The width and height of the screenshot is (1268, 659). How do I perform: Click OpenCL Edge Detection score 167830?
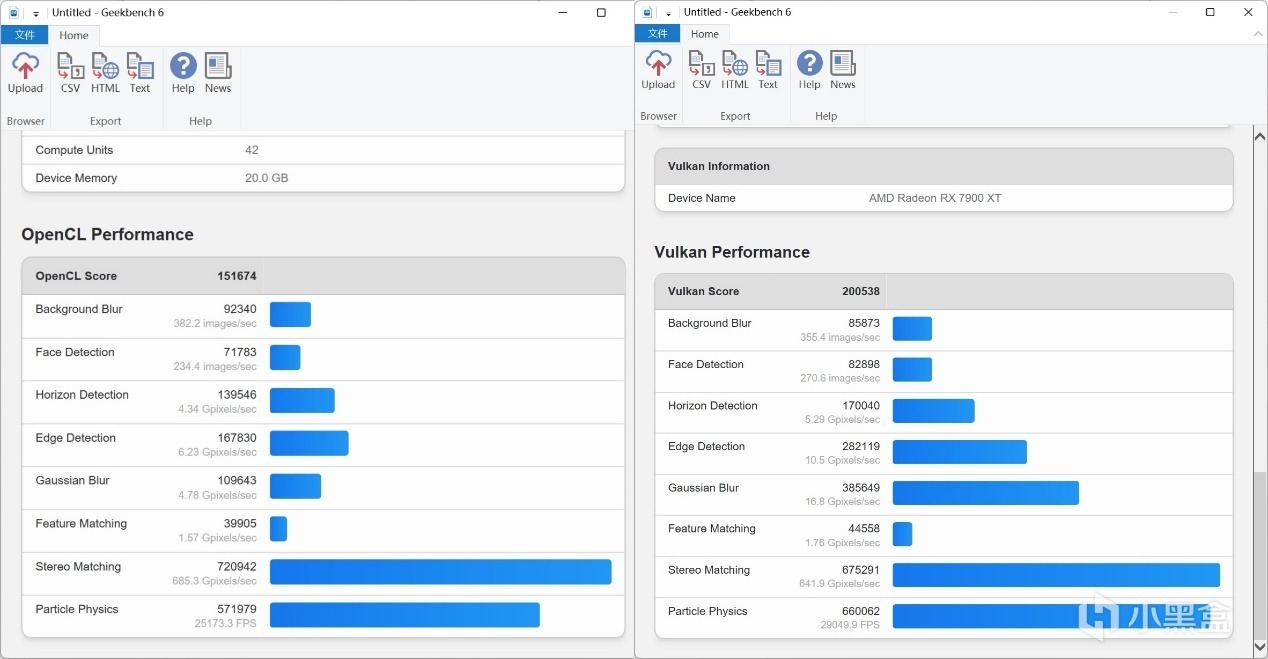click(x=237, y=438)
